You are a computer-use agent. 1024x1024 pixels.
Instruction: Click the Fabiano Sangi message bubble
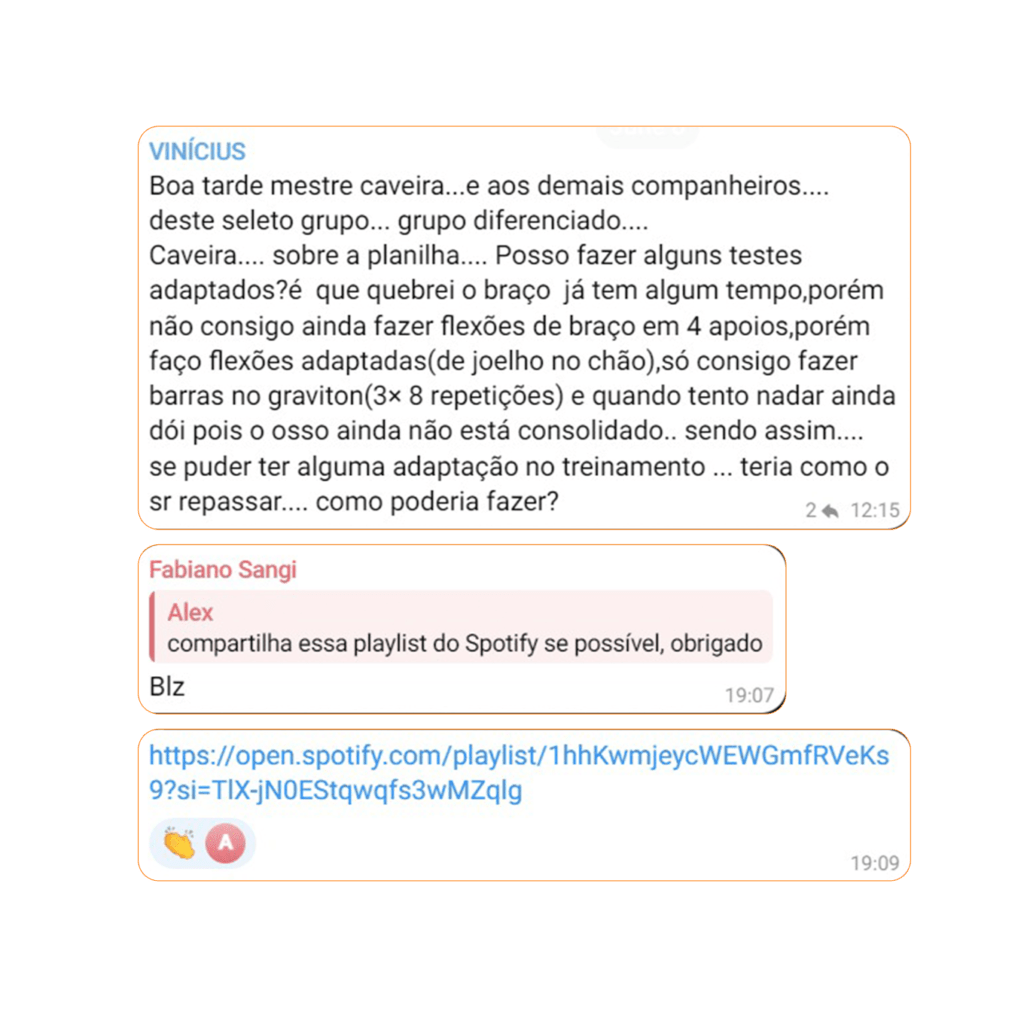(x=462, y=629)
